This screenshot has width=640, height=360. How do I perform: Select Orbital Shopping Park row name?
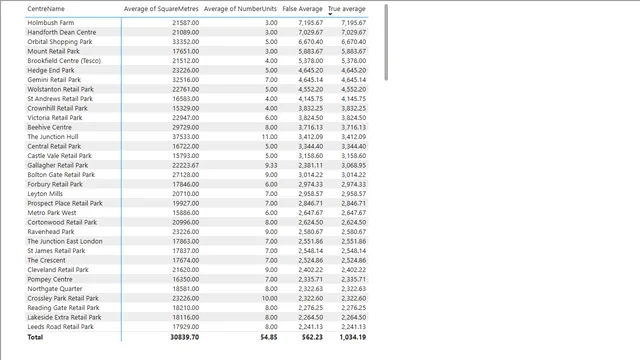pos(60,42)
